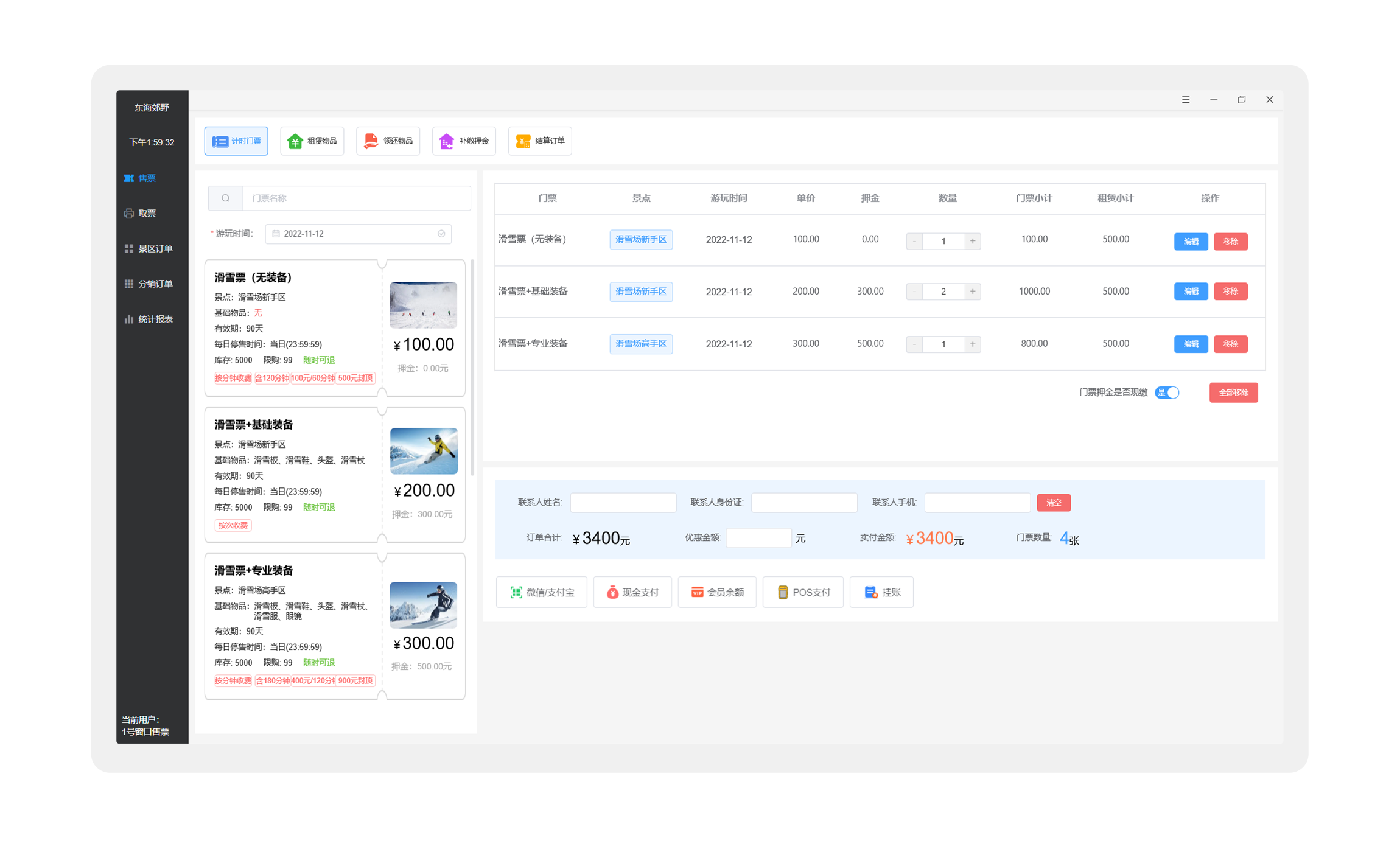This screenshot has width=1400, height=852.
Task: Choose 会员余额 member balance payment
Action: pos(717,592)
